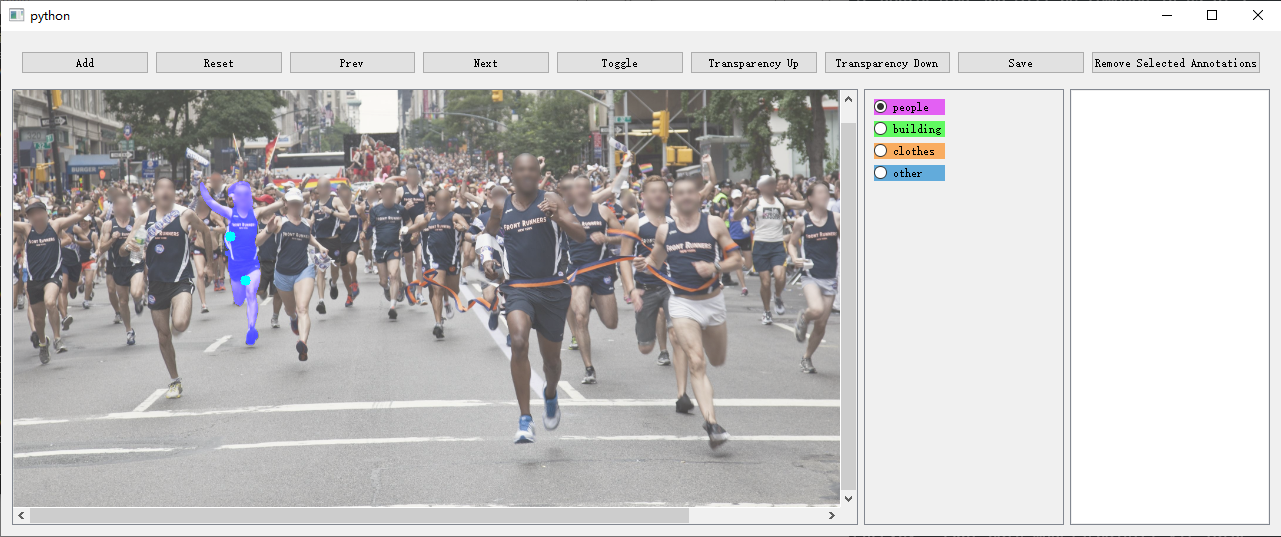Select the clothes label option
Screen dimensions: 1281x537
point(881,151)
